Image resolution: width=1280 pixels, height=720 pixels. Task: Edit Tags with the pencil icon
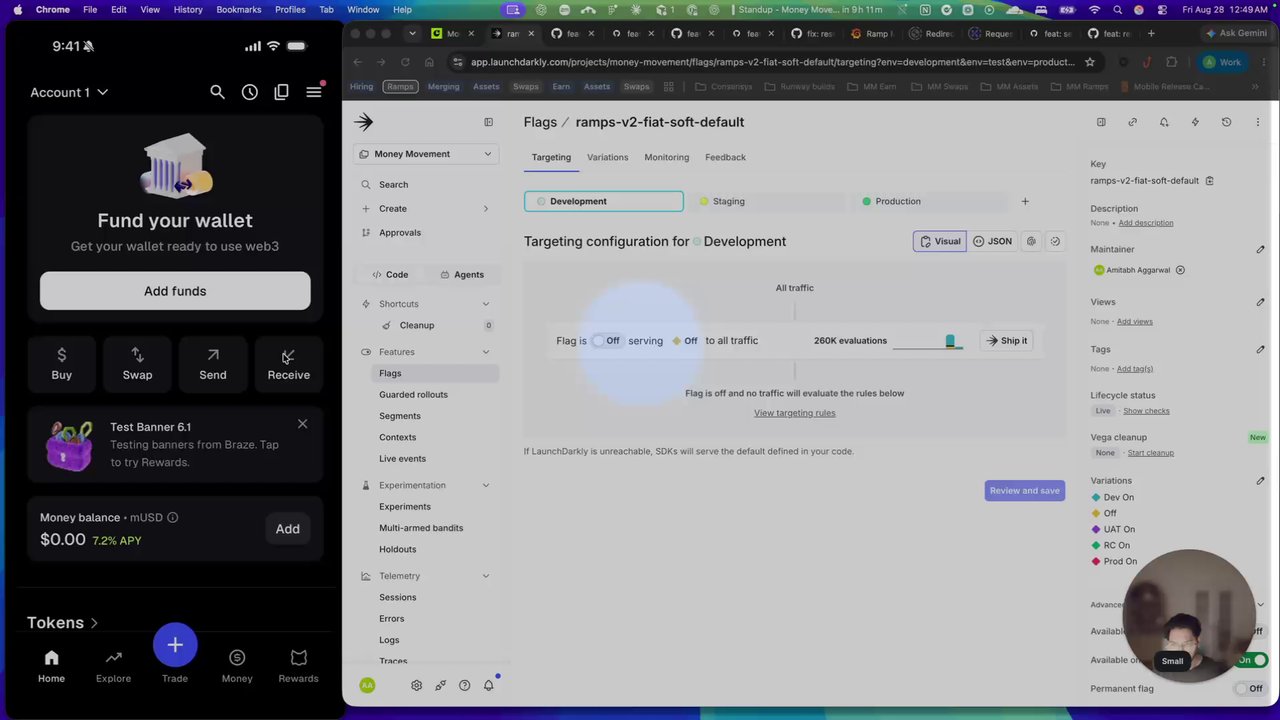point(1260,349)
